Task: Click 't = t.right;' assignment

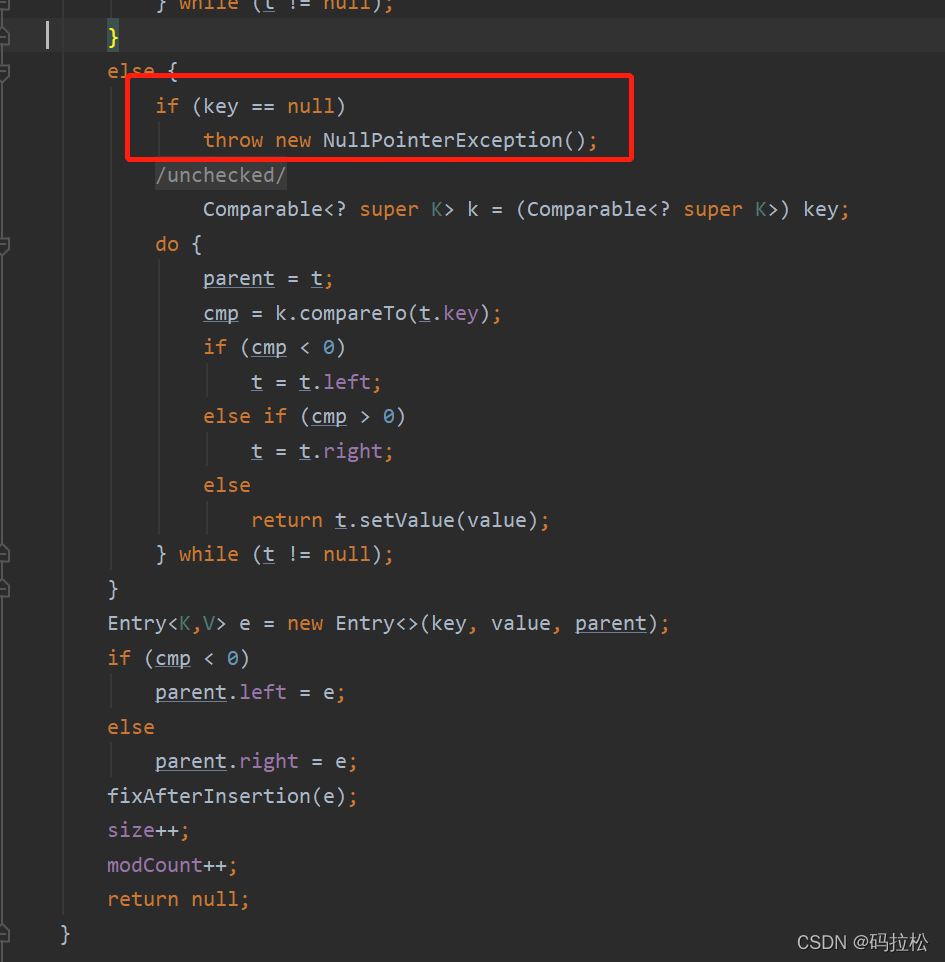Action: [x=322, y=452]
